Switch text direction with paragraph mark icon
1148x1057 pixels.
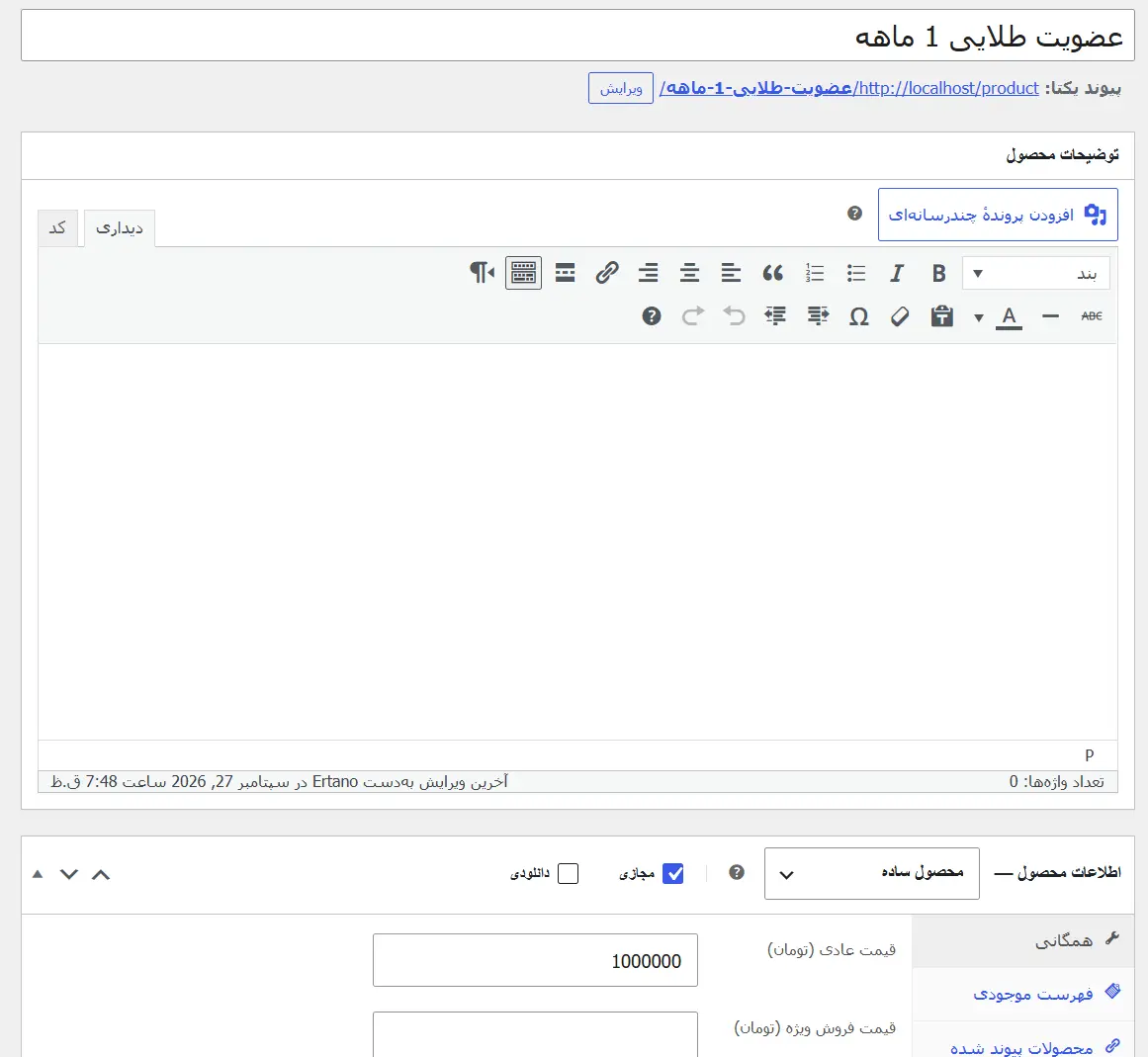click(x=482, y=273)
